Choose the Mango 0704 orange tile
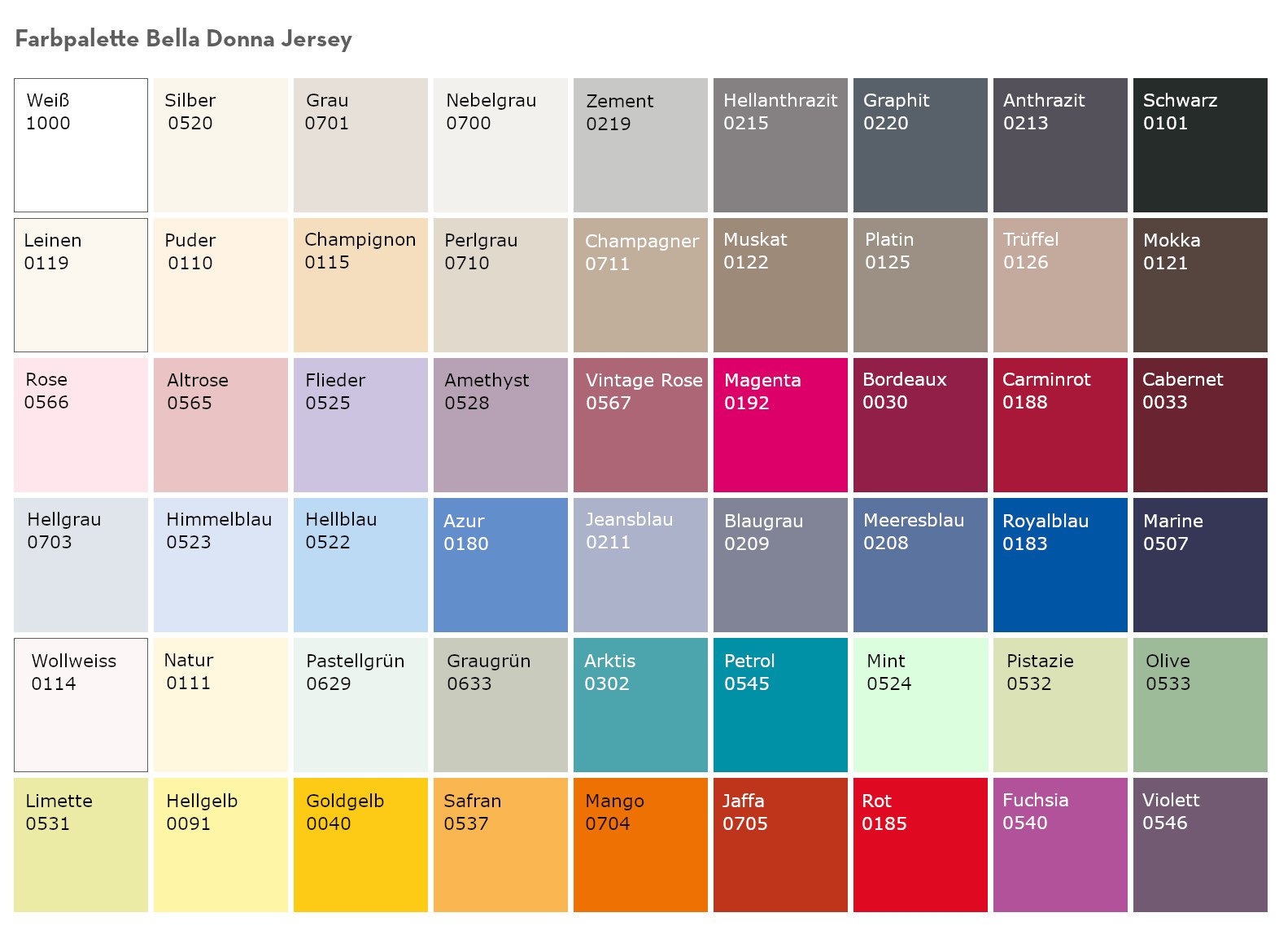This screenshot has width=1279, height=952. pos(640,845)
